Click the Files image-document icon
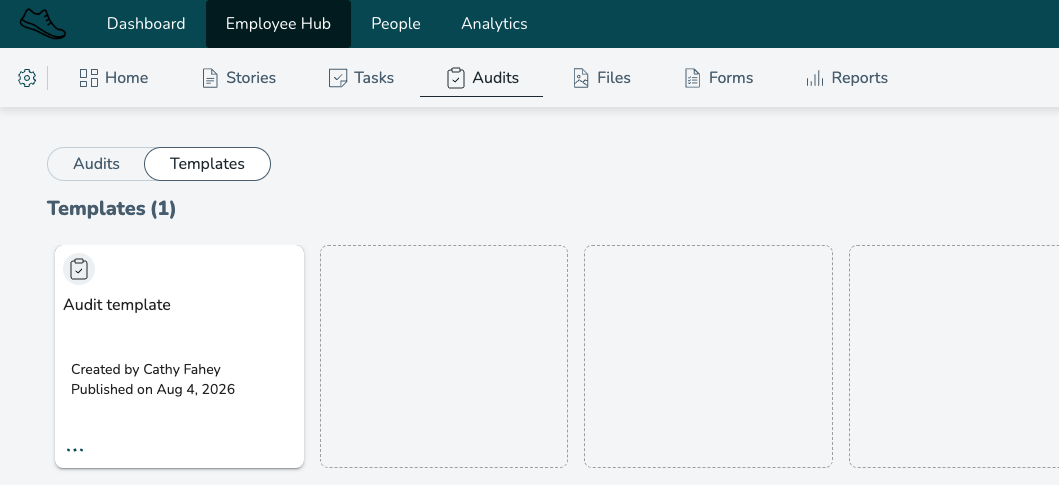This screenshot has width=1059, height=485. pos(581,78)
